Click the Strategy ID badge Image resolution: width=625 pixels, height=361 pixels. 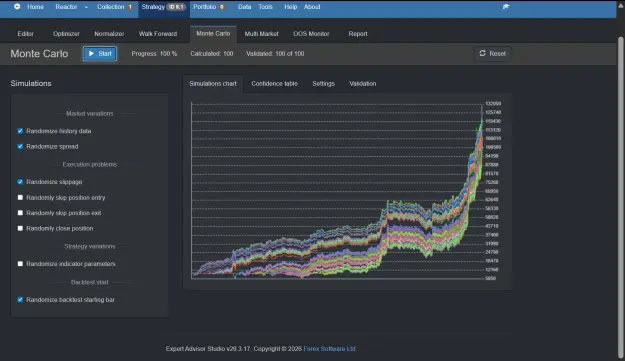[x=176, y=7]
